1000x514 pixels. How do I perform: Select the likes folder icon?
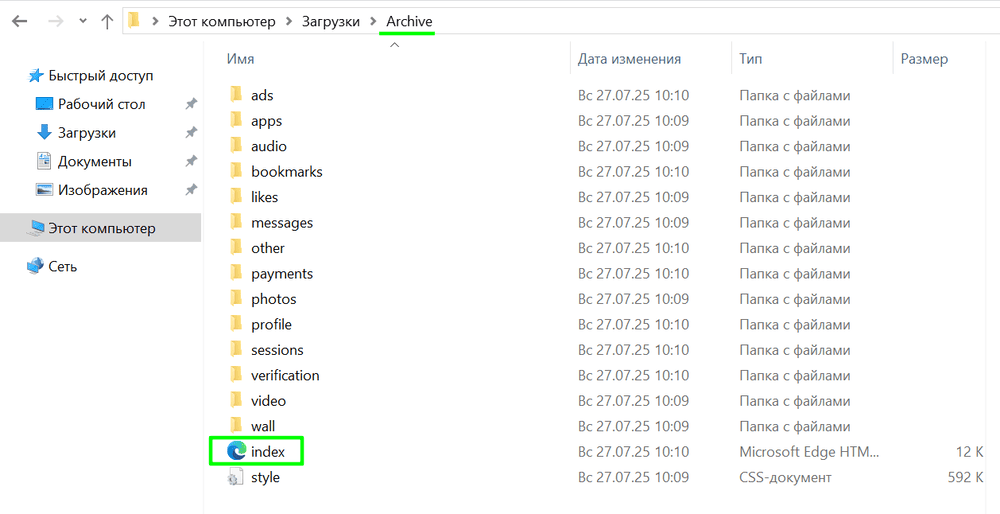[x=236, y=196]
